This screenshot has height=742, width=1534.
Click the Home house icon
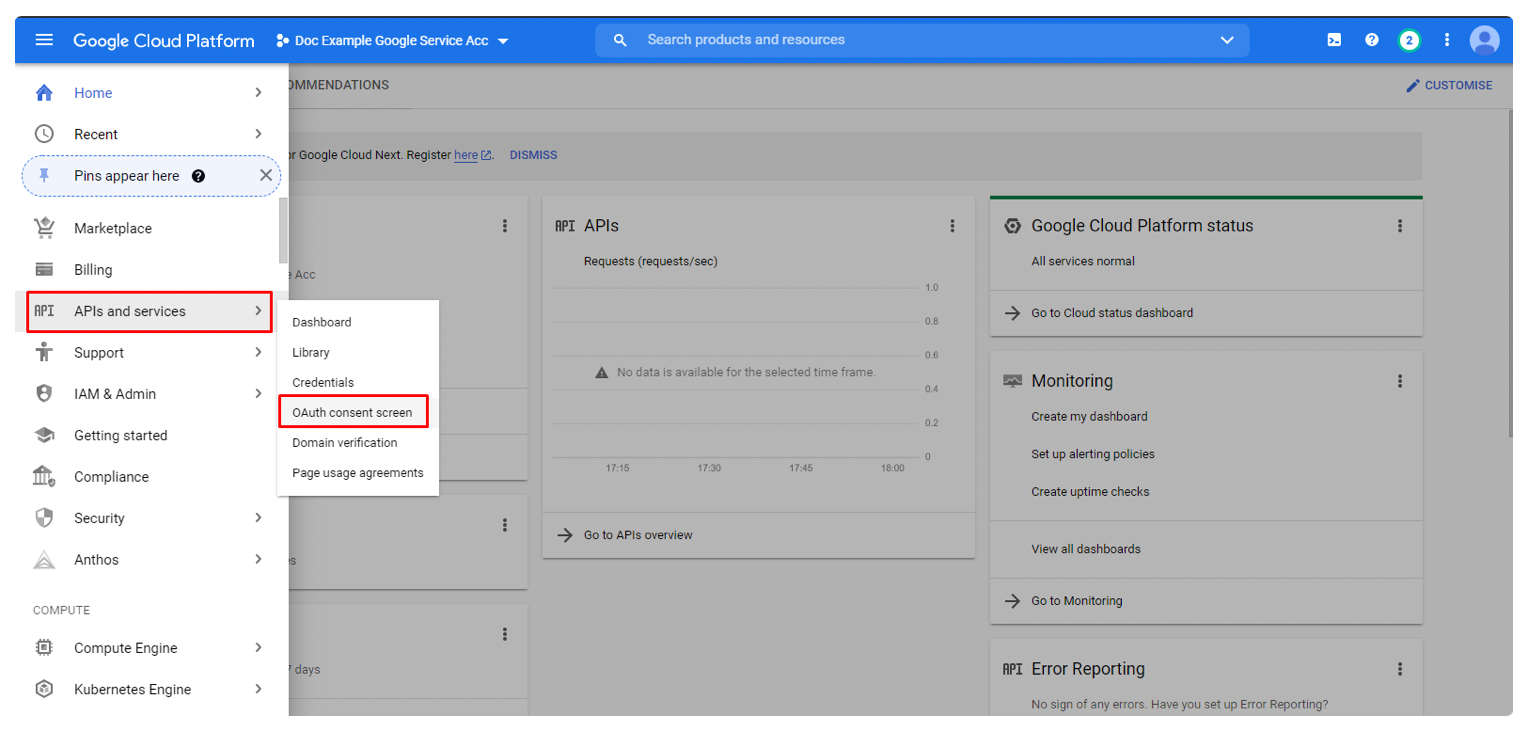tap(44, 93)
